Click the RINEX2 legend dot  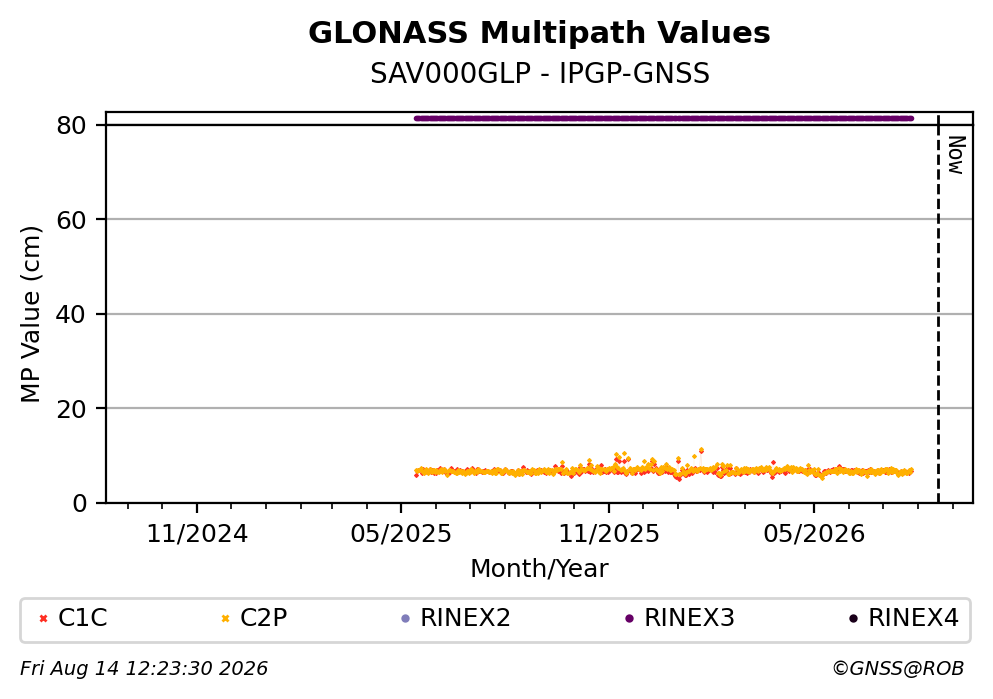406,619
